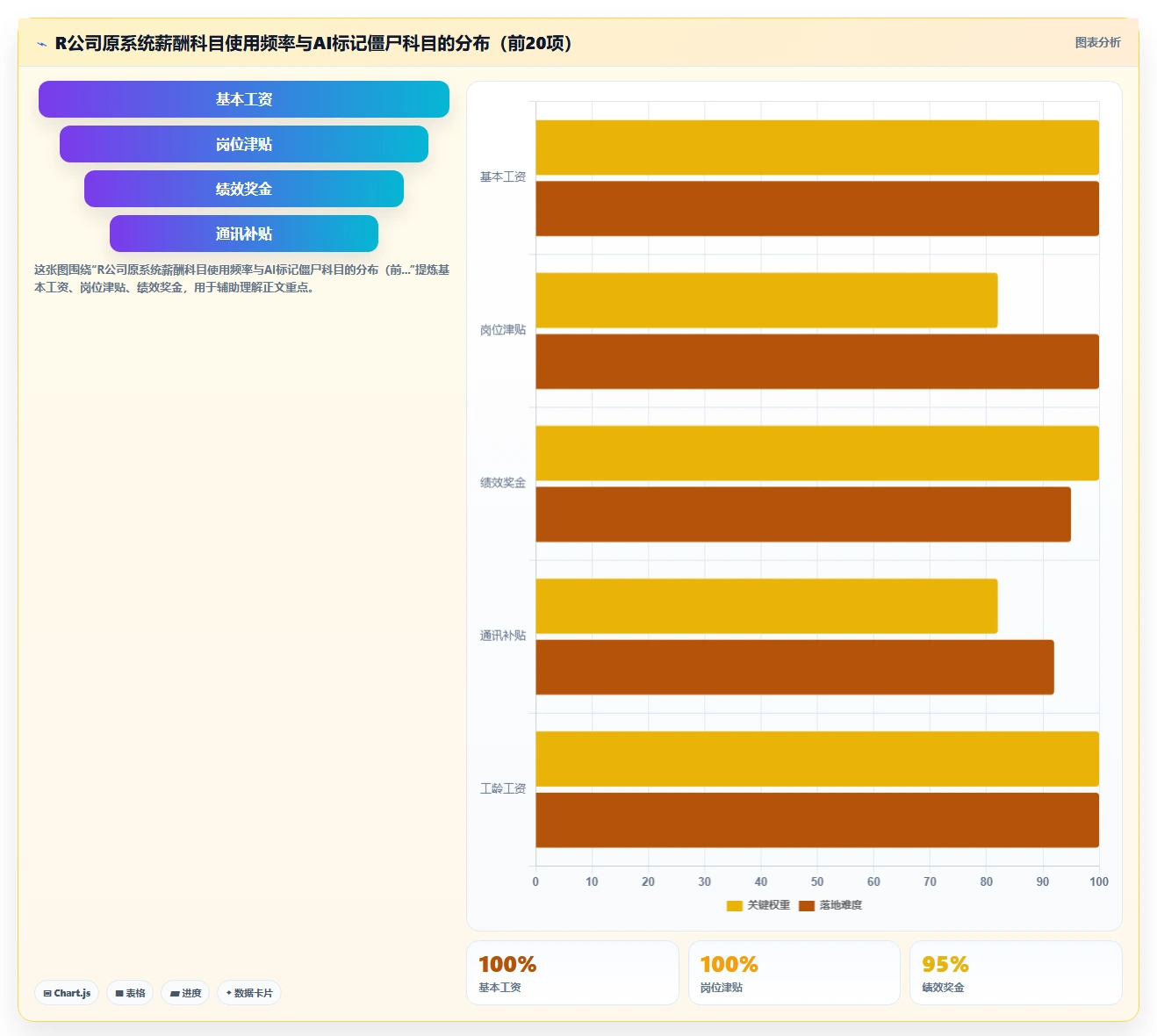Open the 图表分析 label in the header
This screenshot has width=1157, height=1036.
(x=1097, y=42)
